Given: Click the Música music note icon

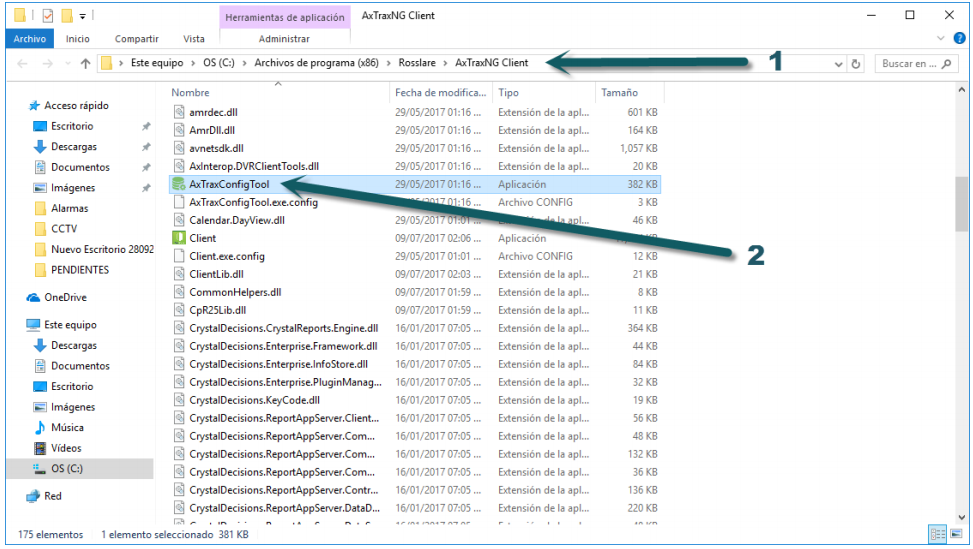Looking at the screenshot, I should pyautogui.click(x=40, y=427).
